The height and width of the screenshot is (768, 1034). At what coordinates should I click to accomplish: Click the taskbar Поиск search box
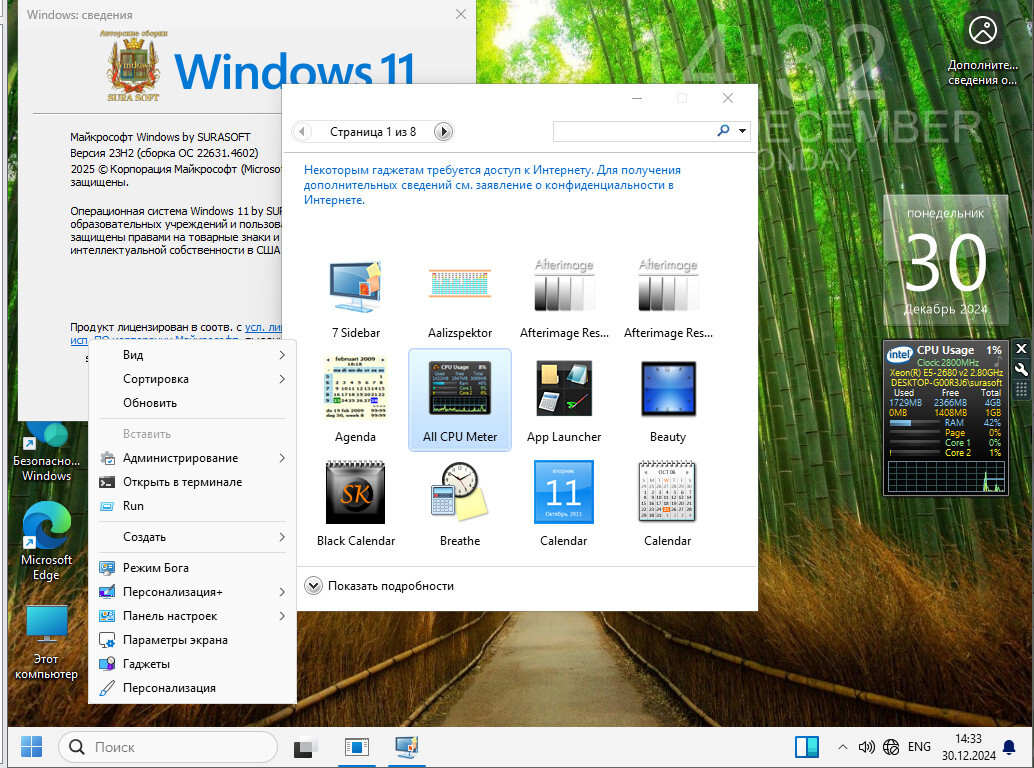click(x=167, y=747)
